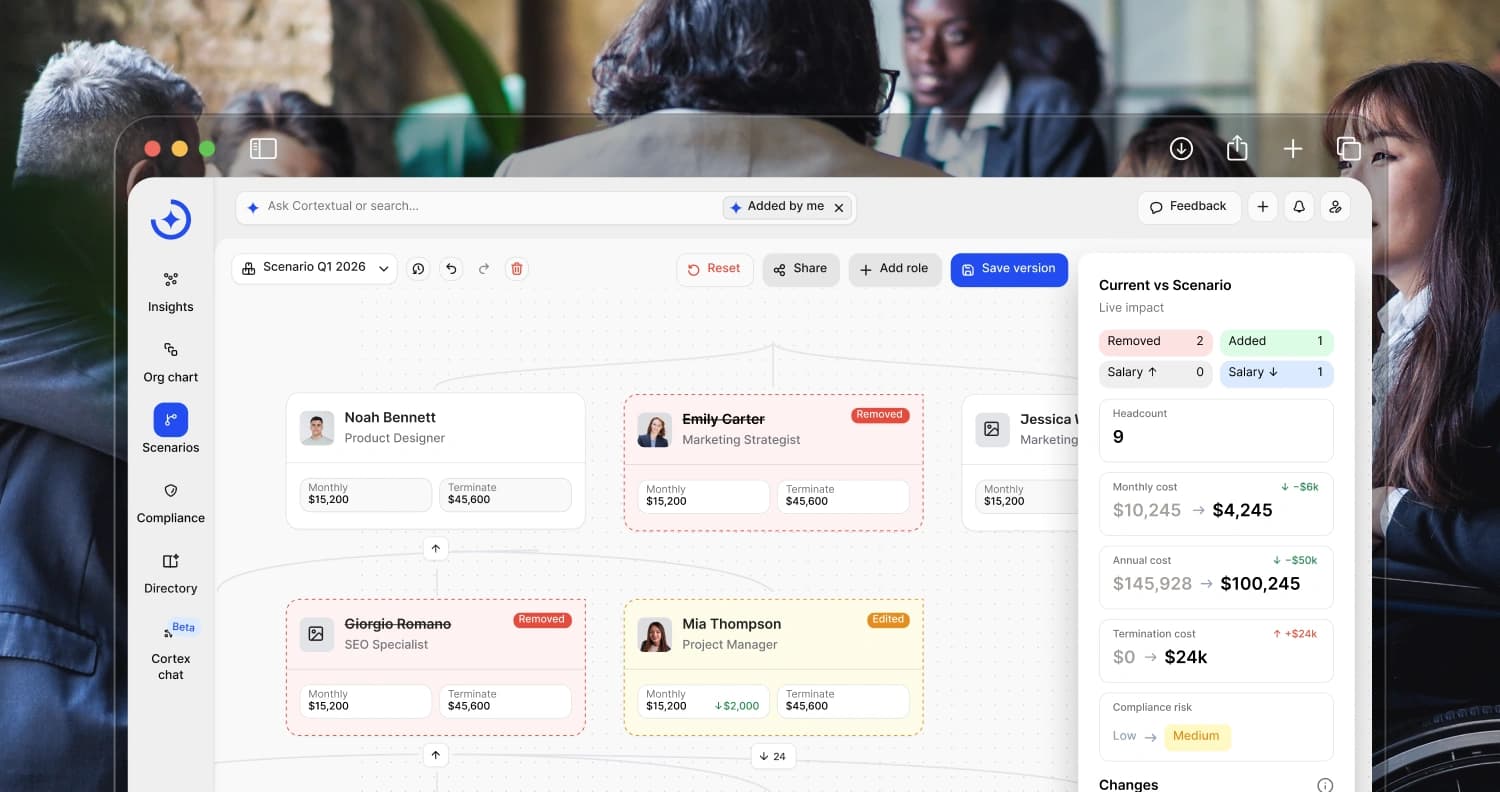Image resolution: width=1500 pixels, height=792 pixels.
Task: Toggle the browser sidebar panel icon
Action: click(263, 149)
